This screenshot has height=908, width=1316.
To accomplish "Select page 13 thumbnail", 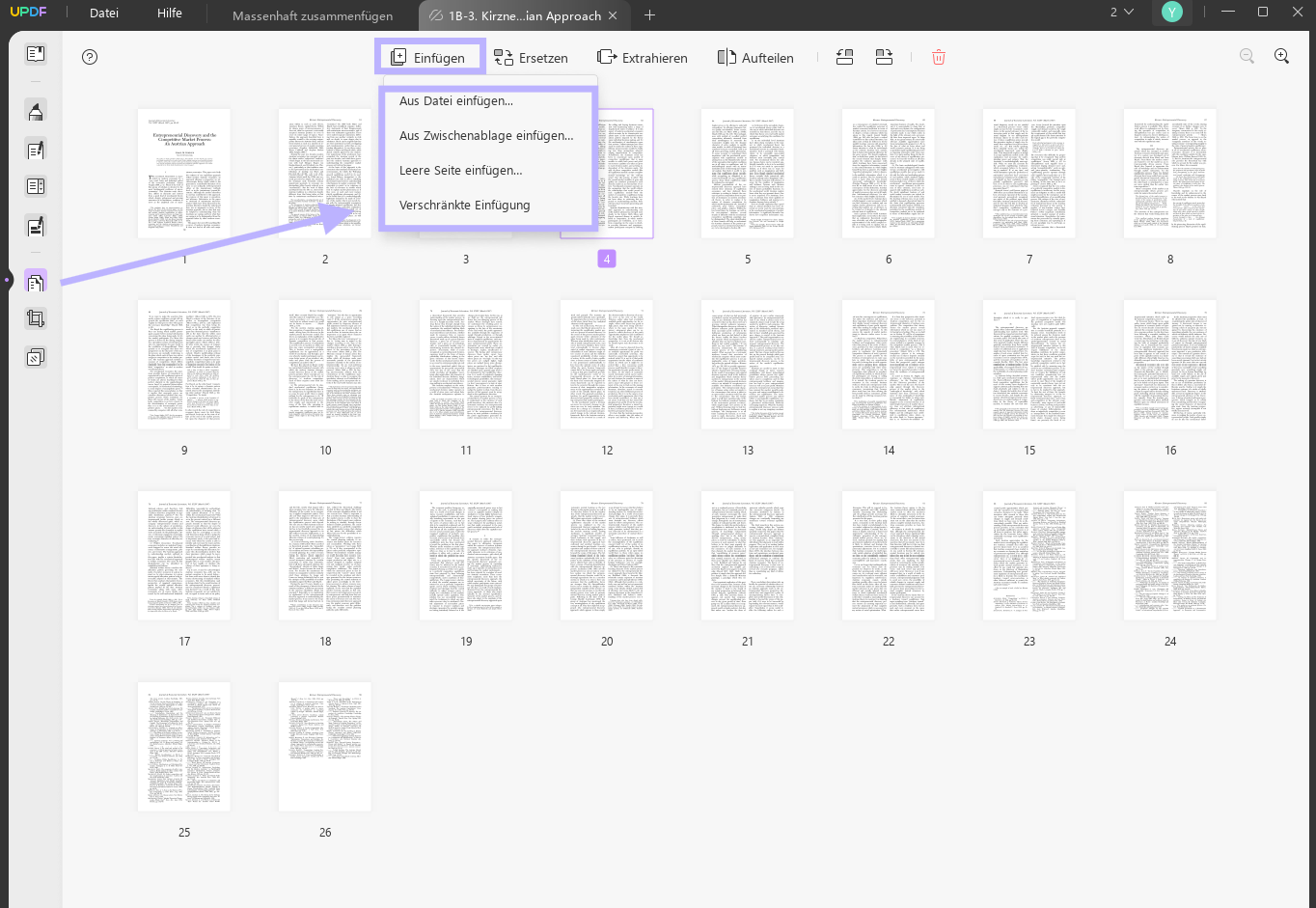I will (748, 364).
